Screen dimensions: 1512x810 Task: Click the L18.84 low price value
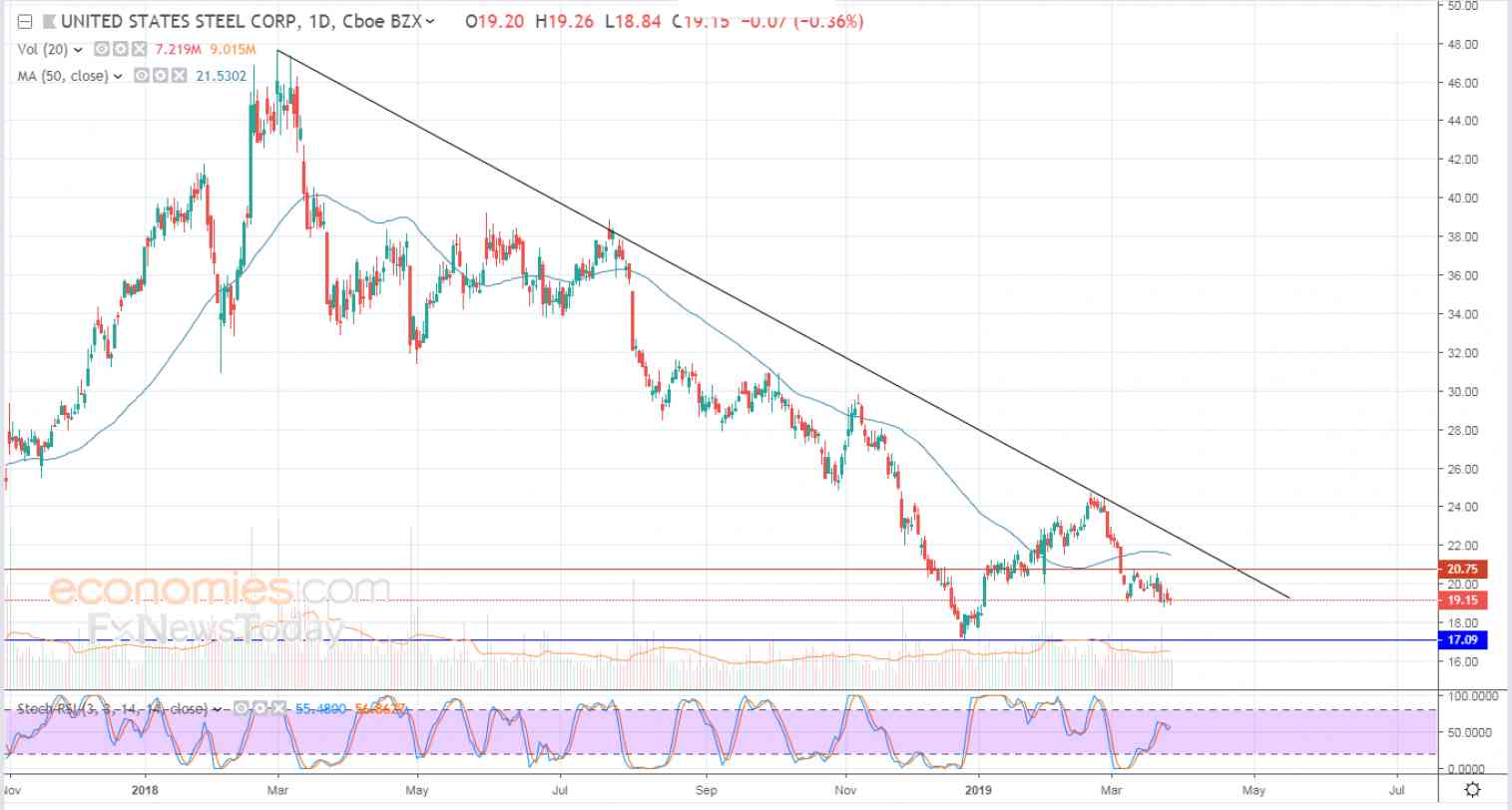click(x=634, y=20)
